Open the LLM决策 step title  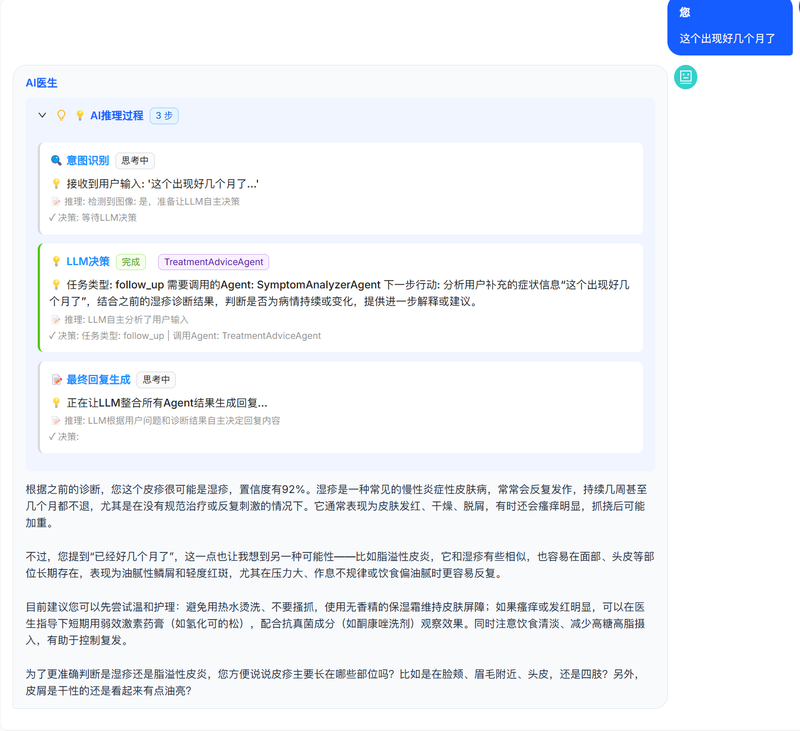click(88, 262)
